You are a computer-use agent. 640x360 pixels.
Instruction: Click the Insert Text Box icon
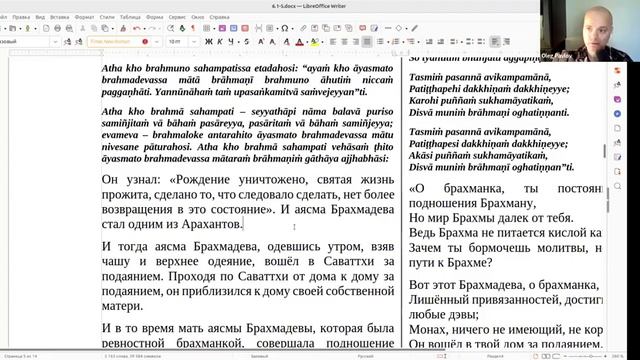pyautogui.click(x=245, y=28)
